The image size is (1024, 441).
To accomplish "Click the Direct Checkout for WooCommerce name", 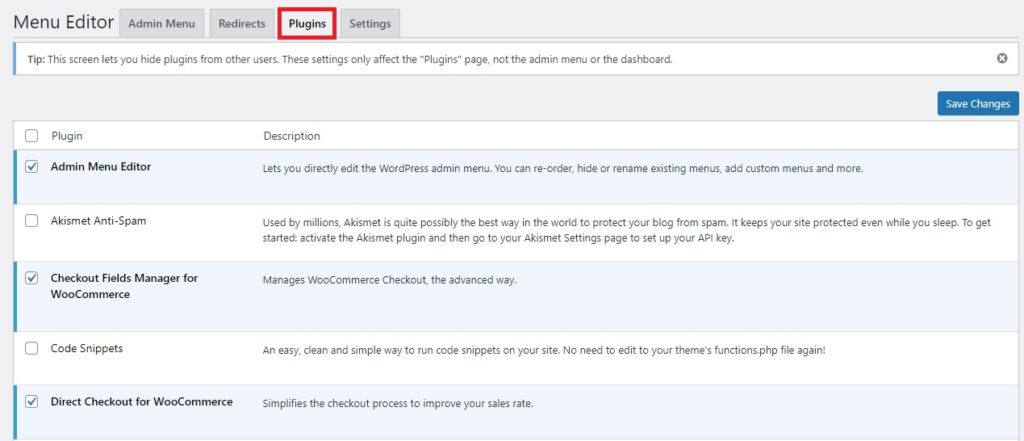I will [142, 402].
